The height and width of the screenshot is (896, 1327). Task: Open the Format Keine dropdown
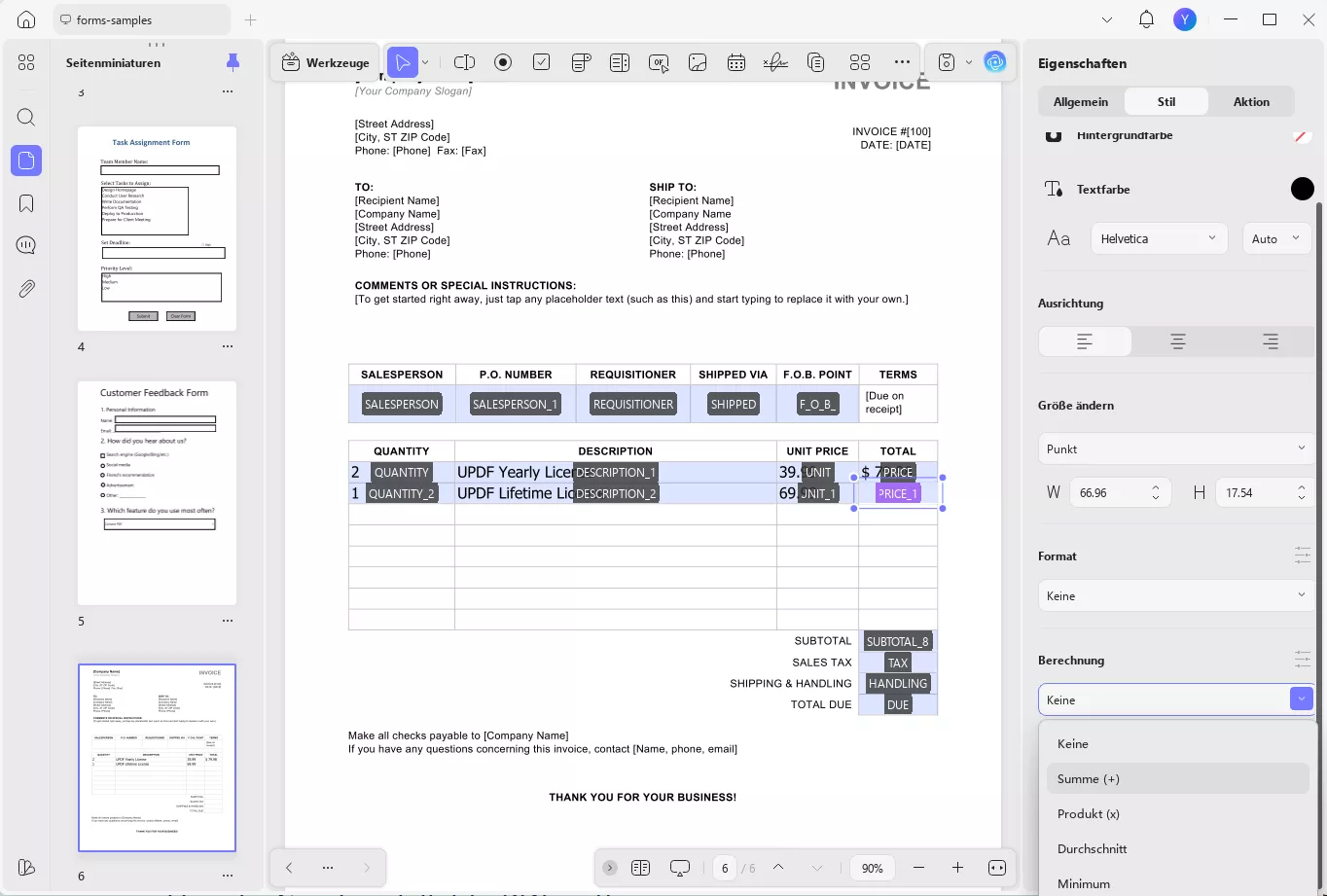click(1176, 595)
